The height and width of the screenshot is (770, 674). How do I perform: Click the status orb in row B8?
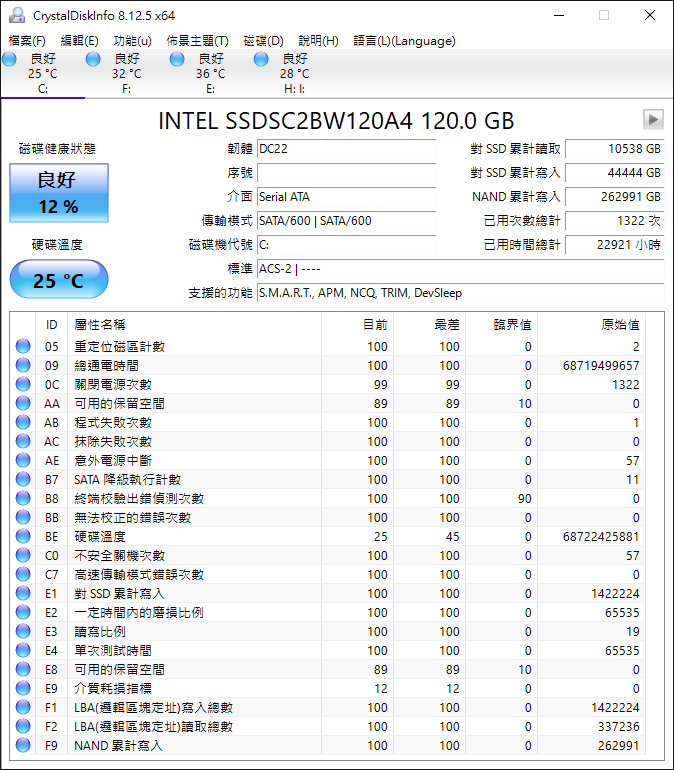23,498
